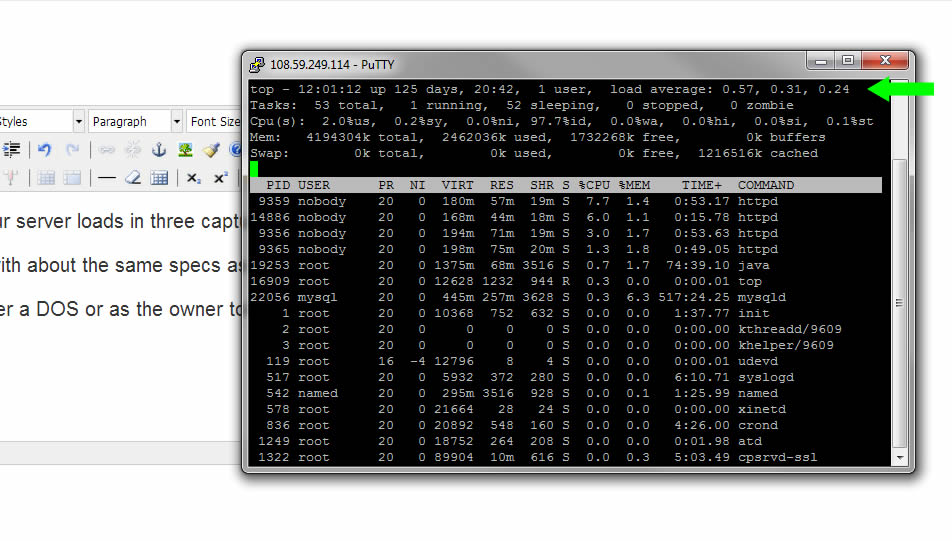Apply subscript formatting

[193, 178]
